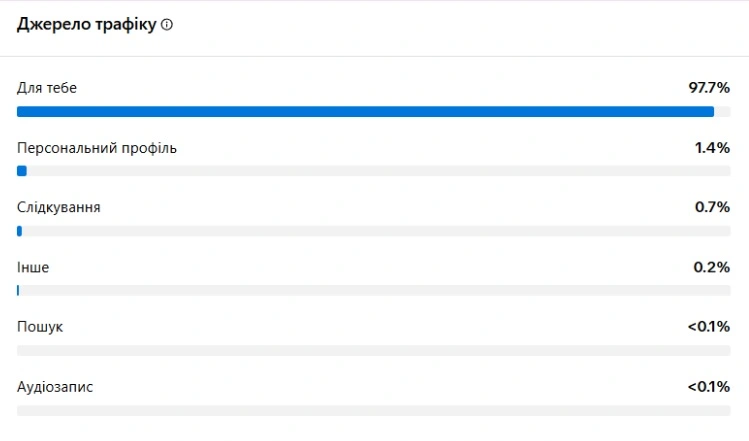The width and height of the screenshot is (749, 441).
Task: Select the Персональний профіль label
Action: [97, 148]
